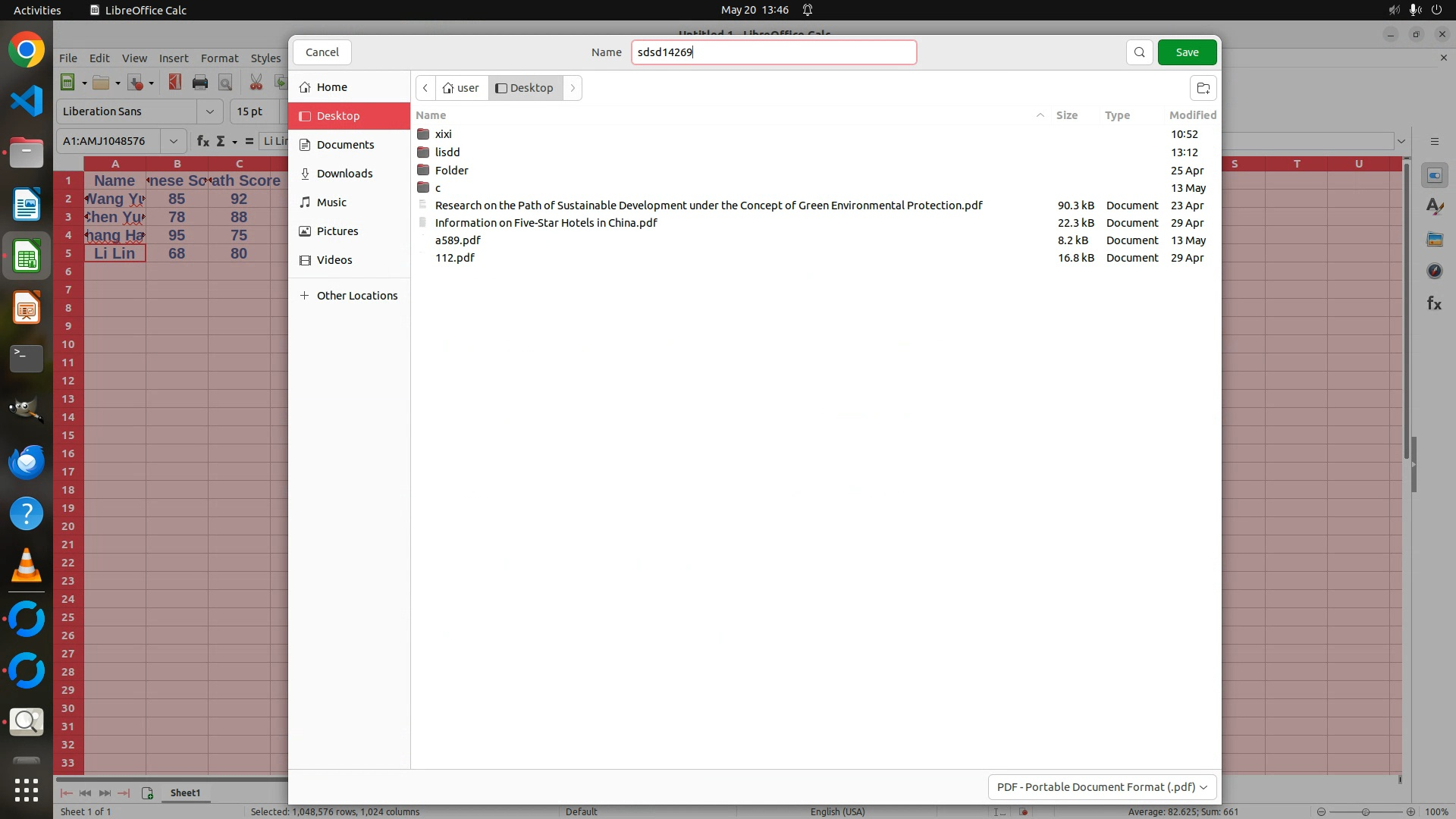The height and width of the screenshot is (819, 1456).
Task: Select Documents in the places sidebar
Action: coord(345,145)
